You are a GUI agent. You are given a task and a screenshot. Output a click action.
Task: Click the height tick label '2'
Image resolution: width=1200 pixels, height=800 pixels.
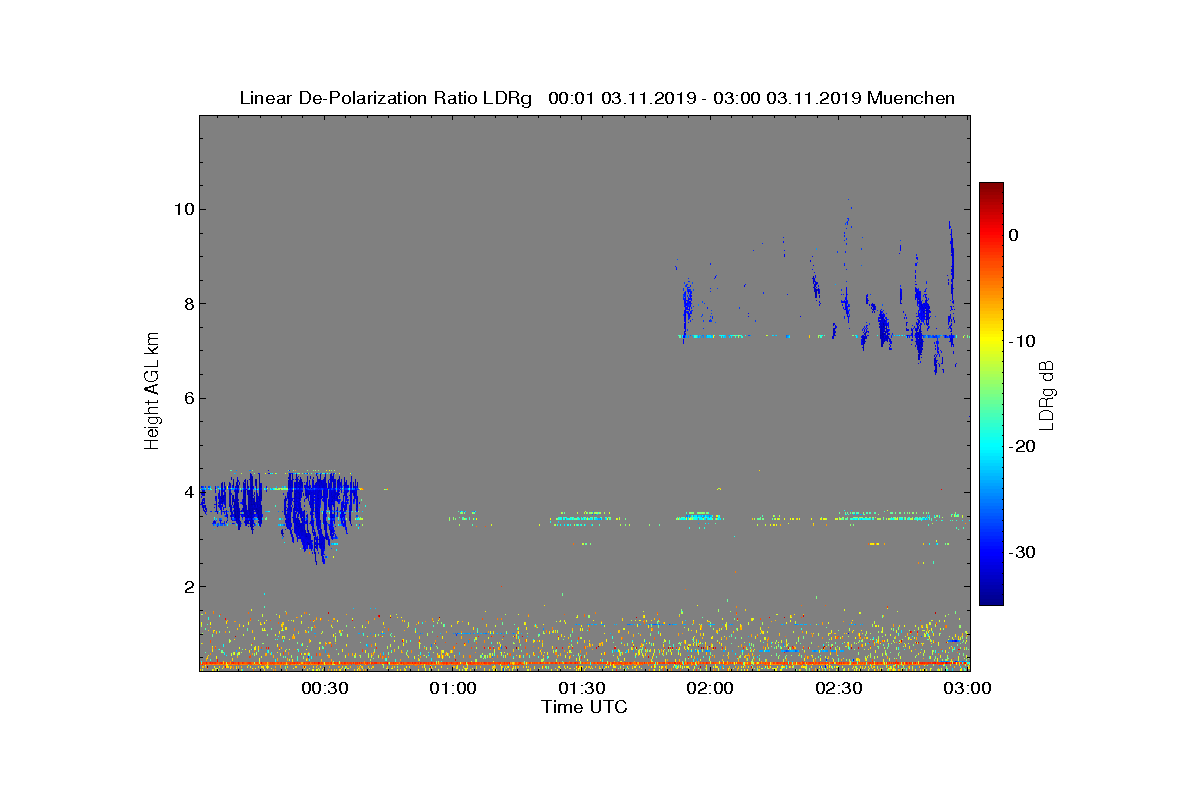[188, 587]
